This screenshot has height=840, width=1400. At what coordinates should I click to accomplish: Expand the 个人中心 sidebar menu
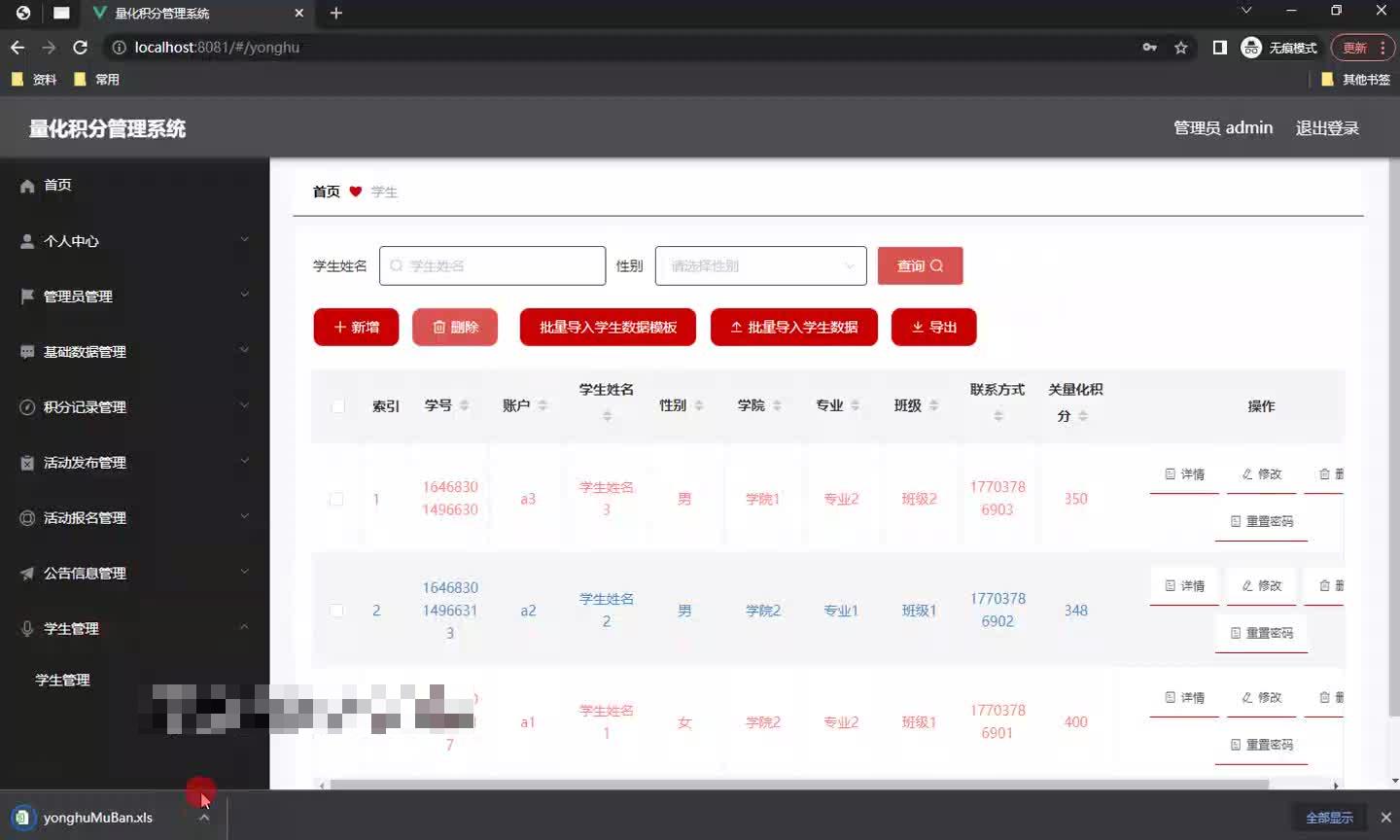[x=134, y=240]
